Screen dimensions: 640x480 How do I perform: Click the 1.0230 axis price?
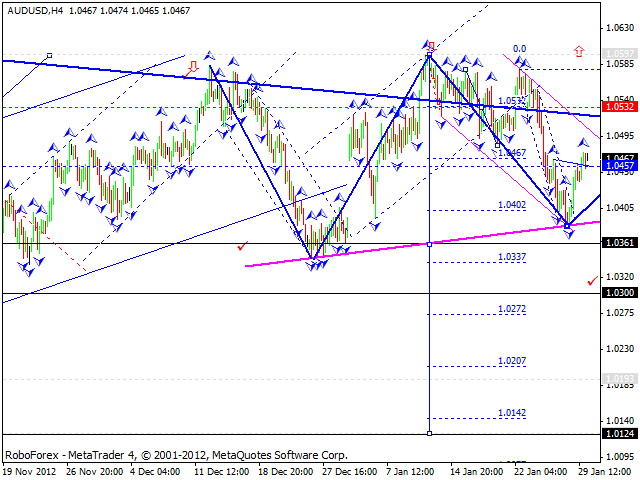pyautogui.click(x=620, y=349)
